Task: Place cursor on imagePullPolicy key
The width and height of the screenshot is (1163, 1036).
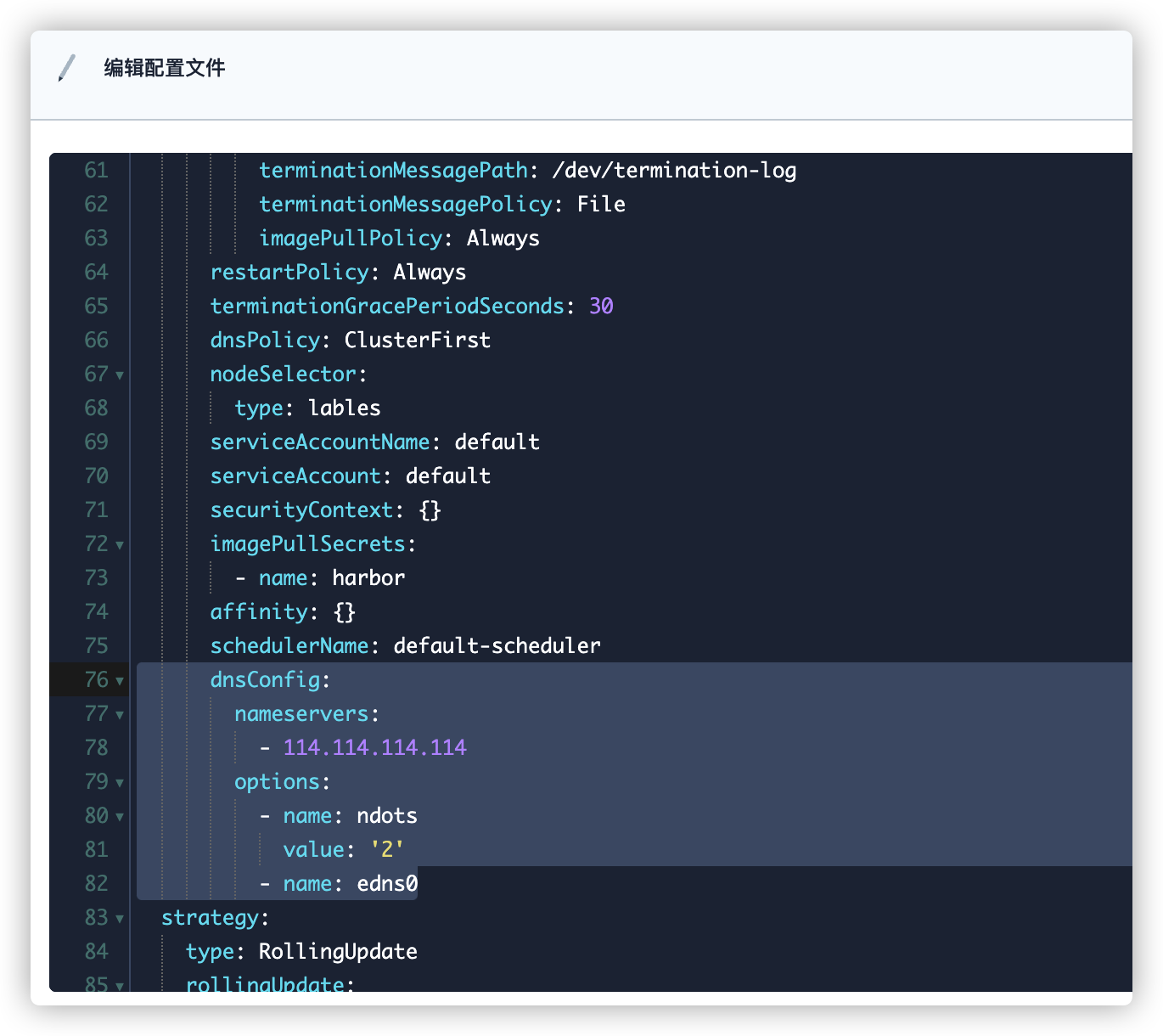Action: click(351, 238)
